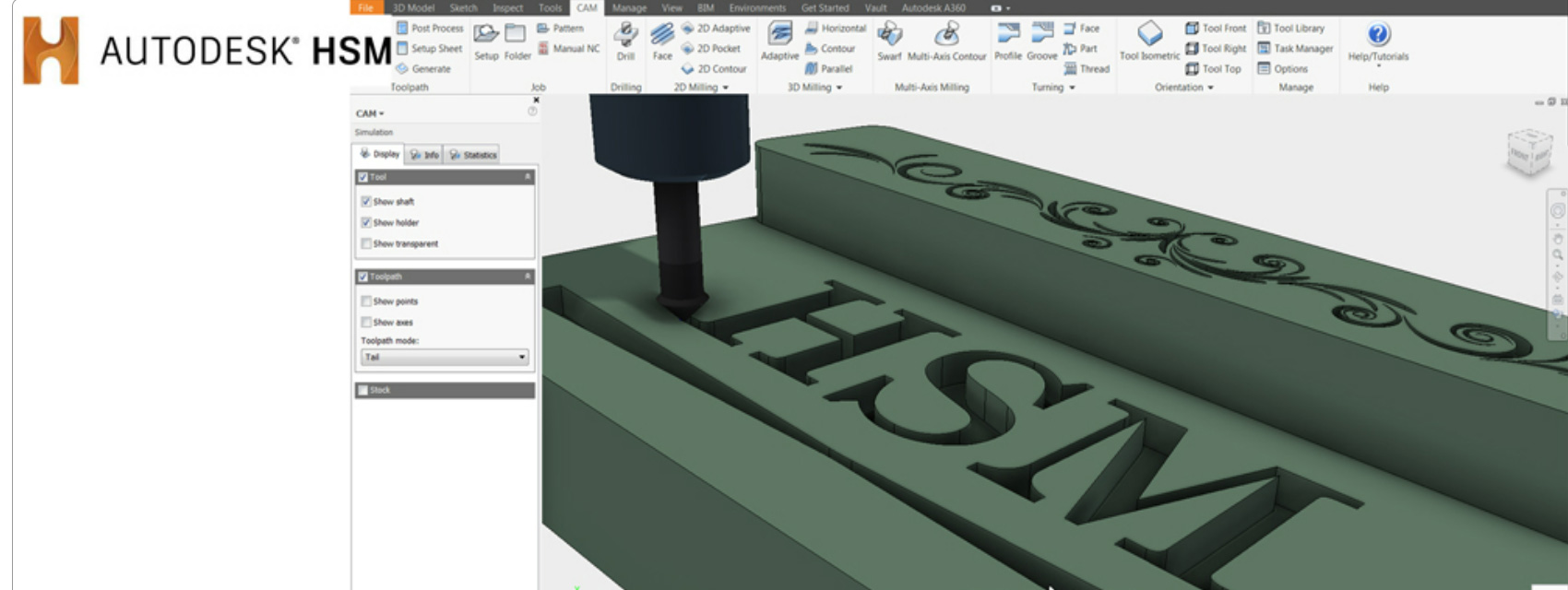Click the Swarf multi-axis tool

click(x=889, y=36)
